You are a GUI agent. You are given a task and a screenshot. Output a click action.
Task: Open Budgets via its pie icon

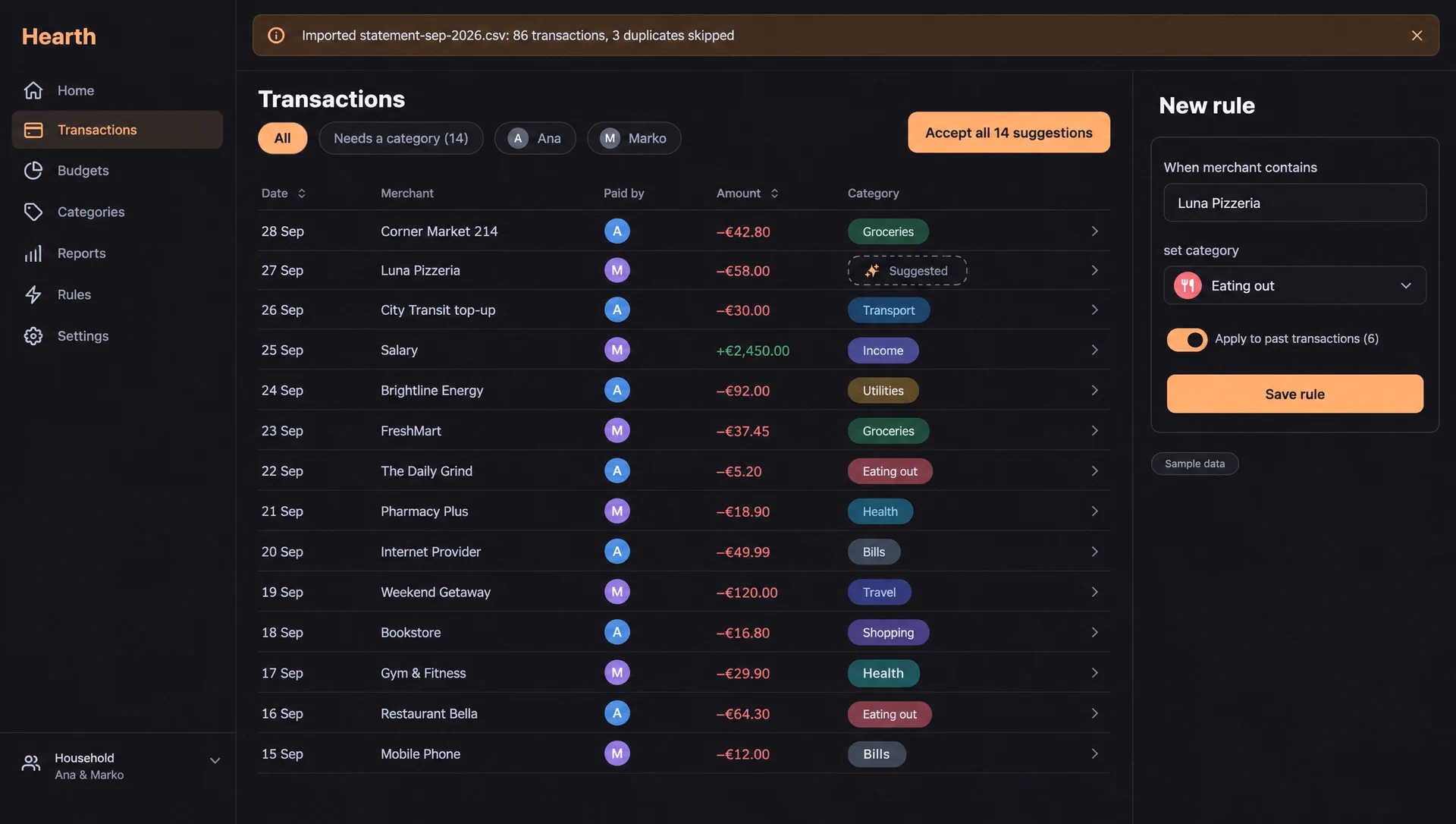pos(33,171)
